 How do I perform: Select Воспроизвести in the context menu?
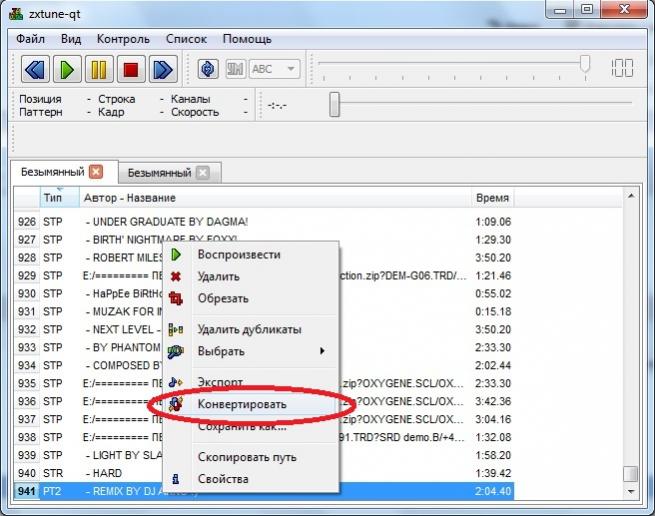[238, 255]
